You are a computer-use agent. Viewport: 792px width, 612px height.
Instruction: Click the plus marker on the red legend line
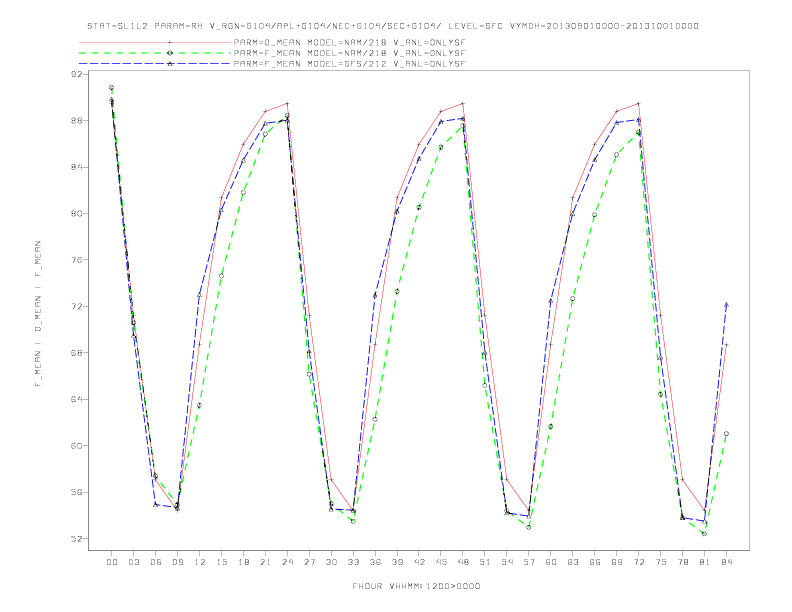(x=170, y=42)
